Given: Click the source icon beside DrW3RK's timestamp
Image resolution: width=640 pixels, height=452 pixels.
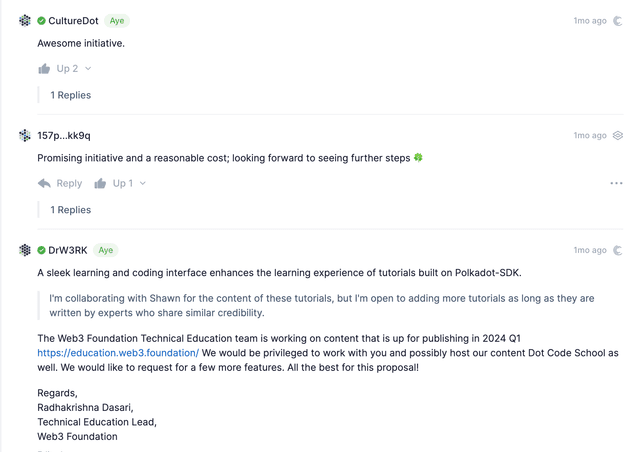Looking at the screenshot, I should click(618, 250).
